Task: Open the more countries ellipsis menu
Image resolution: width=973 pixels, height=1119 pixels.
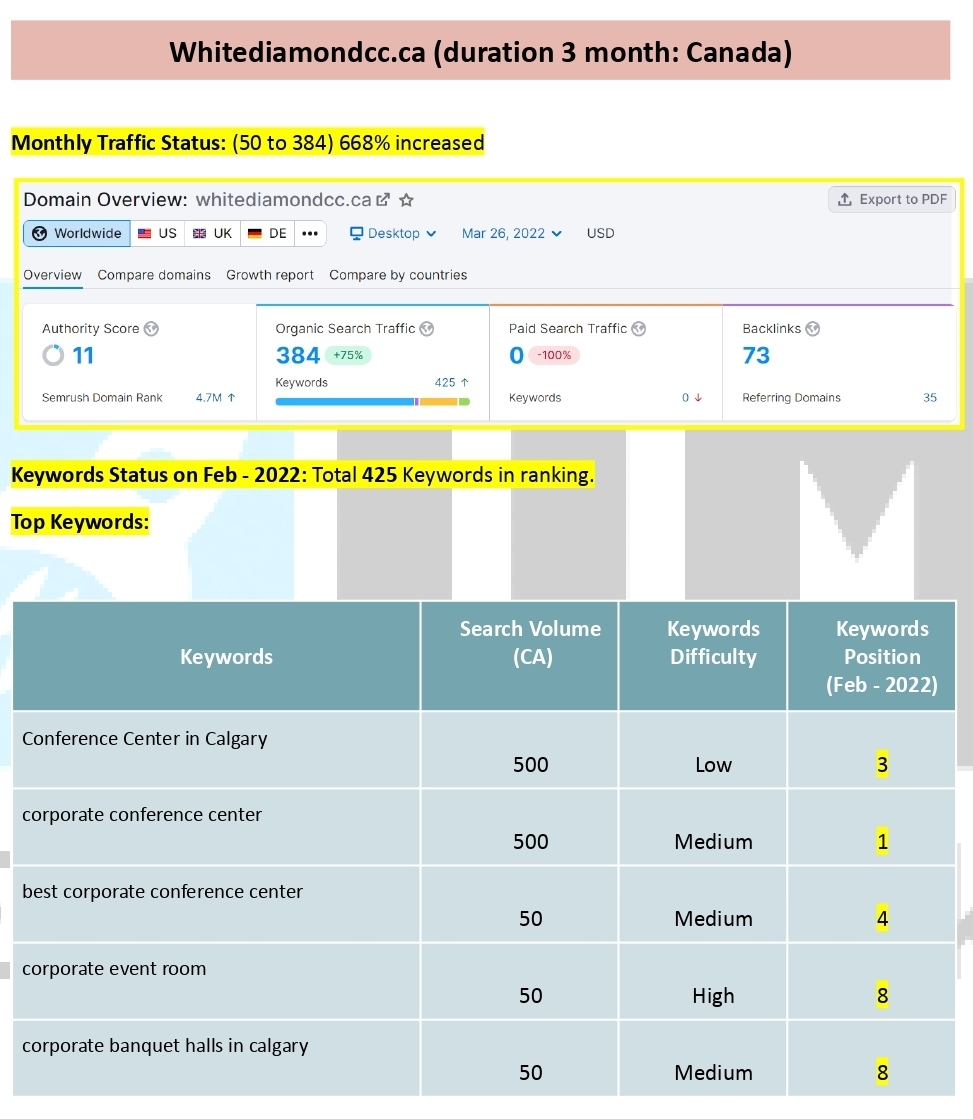Action: click(x=310, y=233)
